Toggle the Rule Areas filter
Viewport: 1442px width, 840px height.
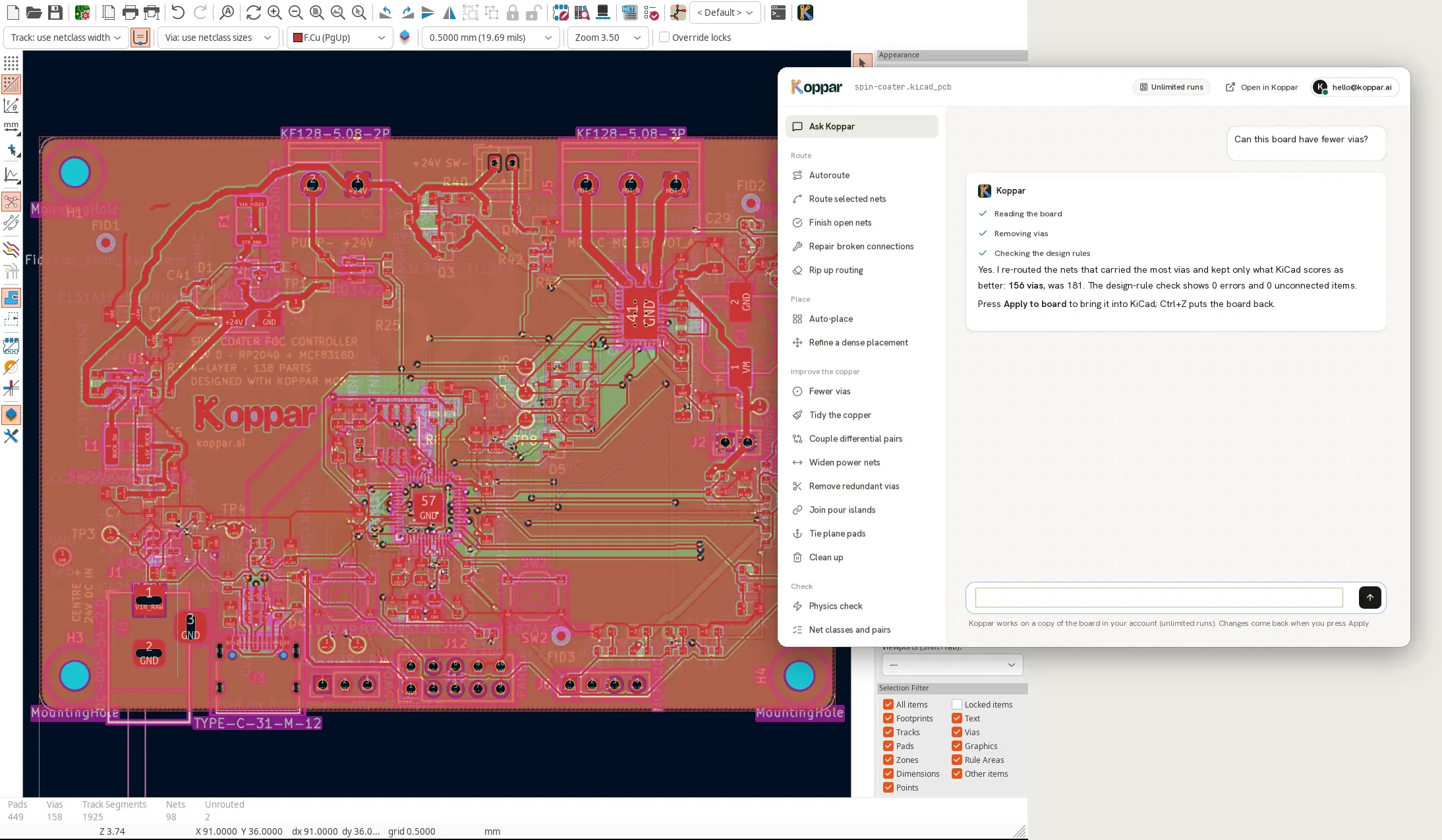957,760
